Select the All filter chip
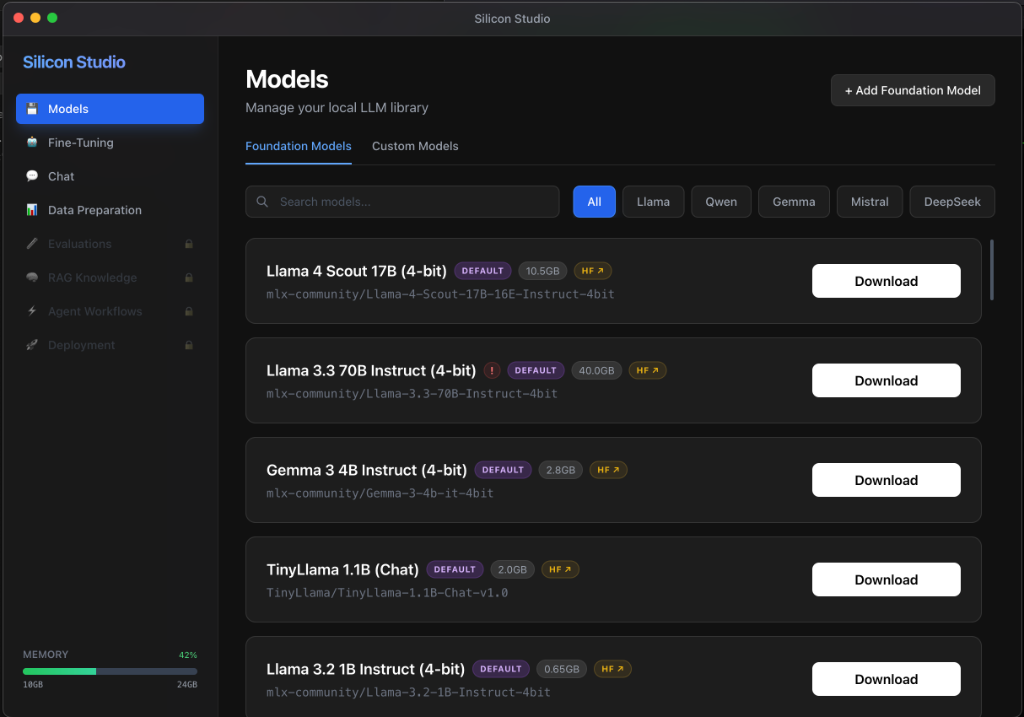Viewport: 1024px width, 717px height. coord(594,202)
